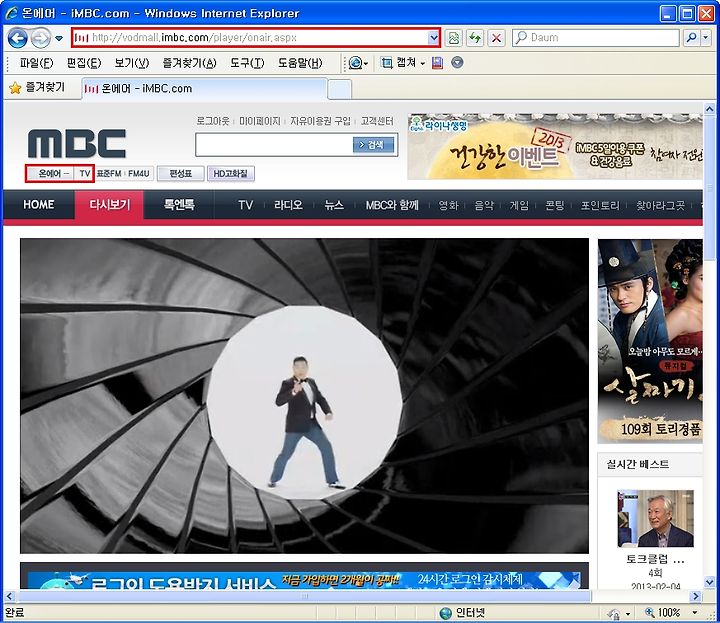Click the floppy disk save icon

point(438,63)
